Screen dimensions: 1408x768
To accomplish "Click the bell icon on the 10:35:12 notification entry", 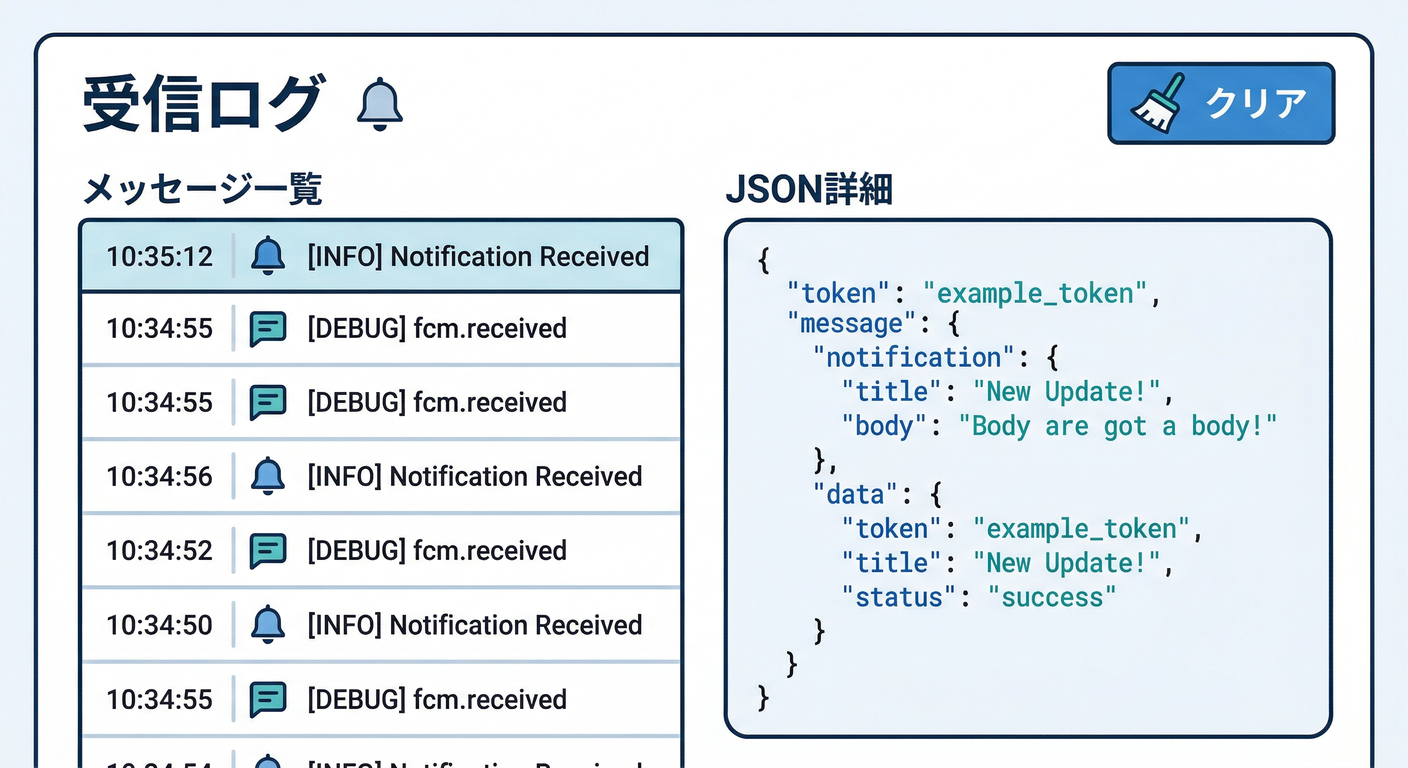I will coord(267,256).
